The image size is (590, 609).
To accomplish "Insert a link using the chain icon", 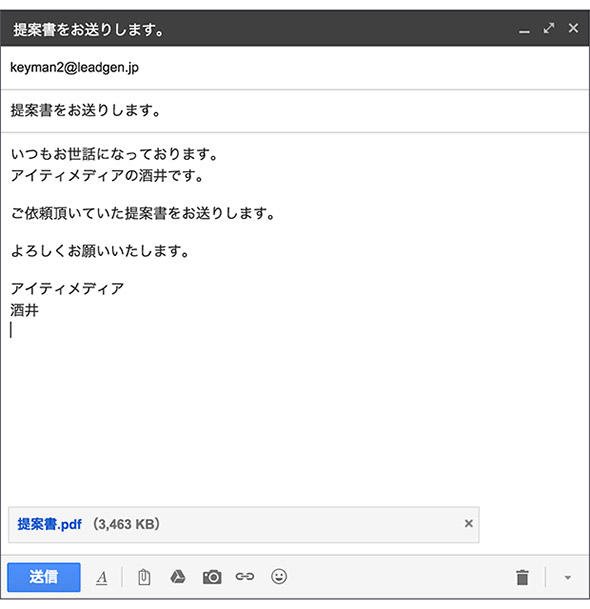I will (245, 577).
